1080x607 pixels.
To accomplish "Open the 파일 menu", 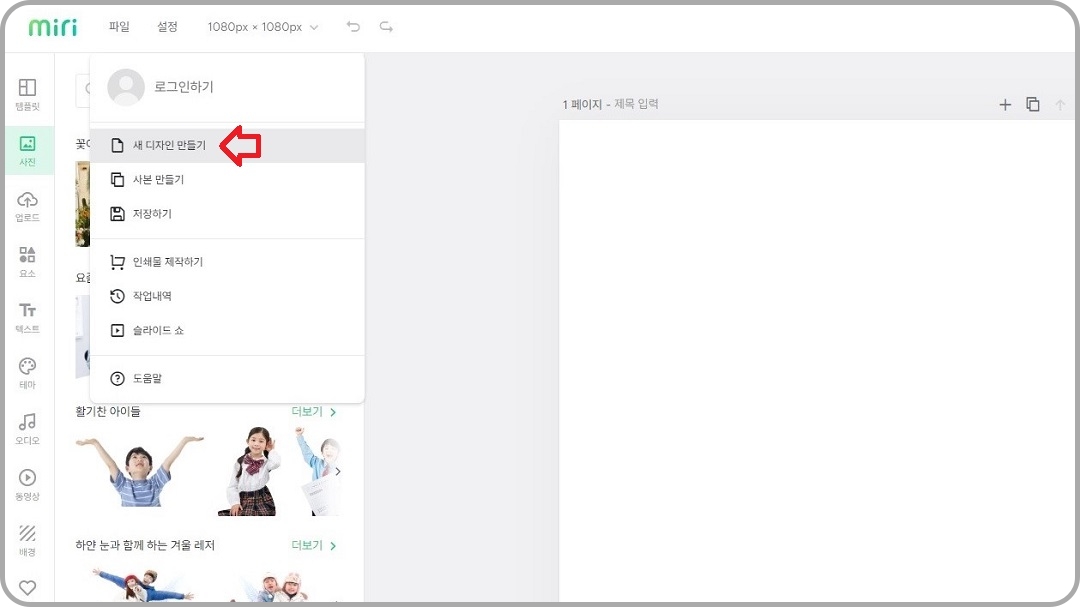I will (119, 27).
